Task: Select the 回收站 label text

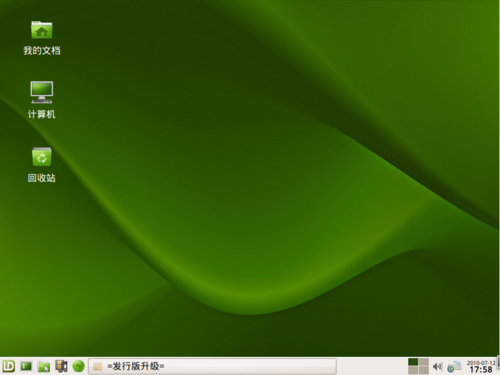Action: tap(42, 178)
